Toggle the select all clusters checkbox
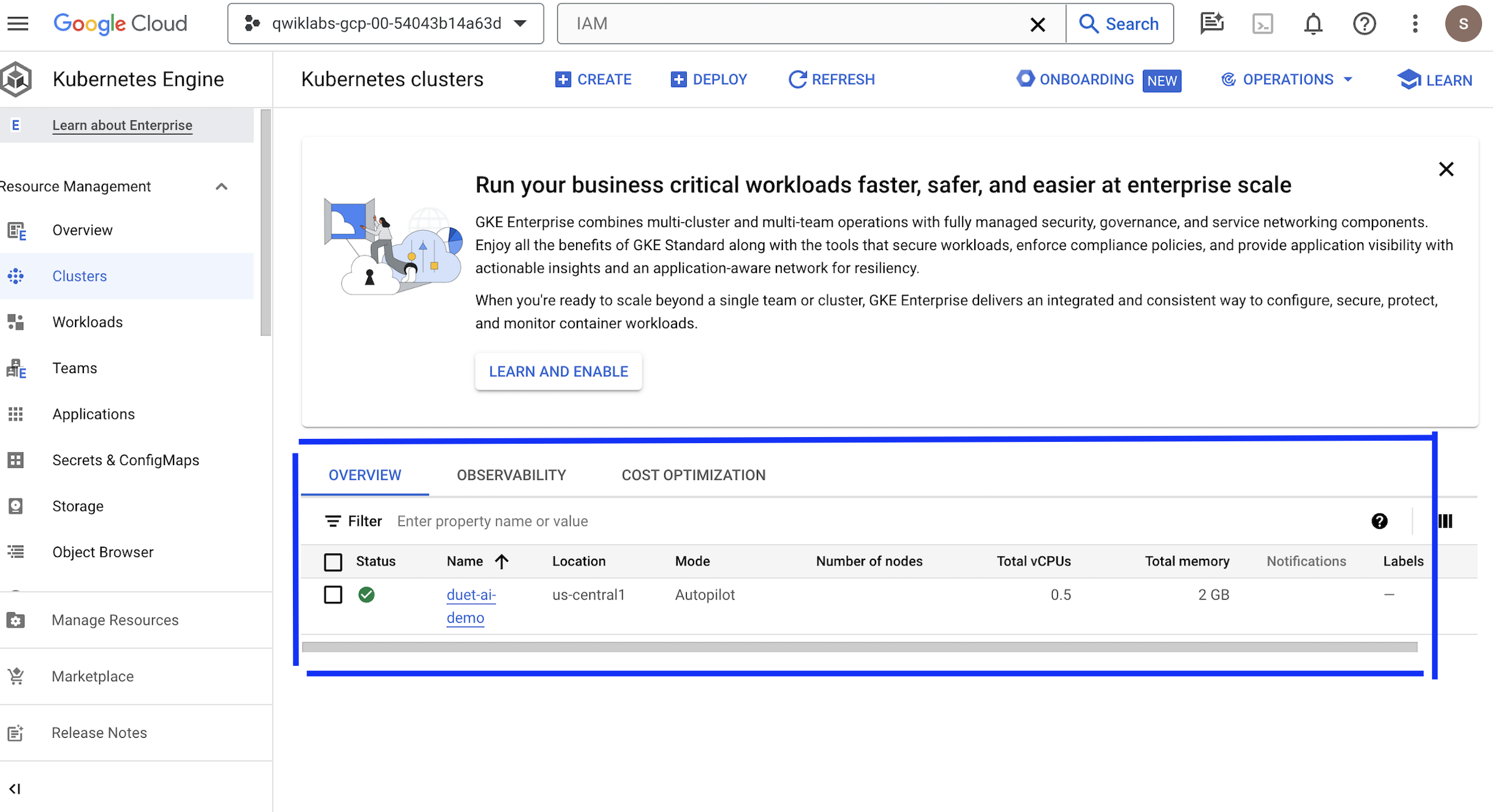Screen dimensions: 1493x812 [x=332, y=561]
